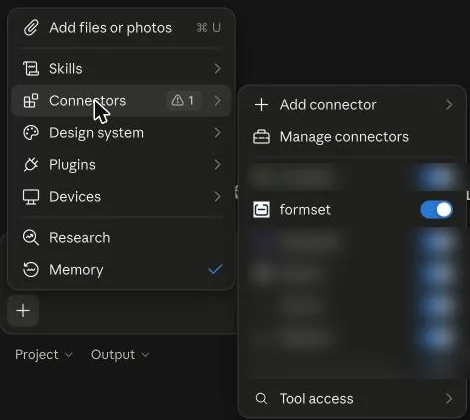Viewport: 470px width, 420px height.
Task: Click the toolbox icon for Manage connectors
Action: [x=262, y=137]
